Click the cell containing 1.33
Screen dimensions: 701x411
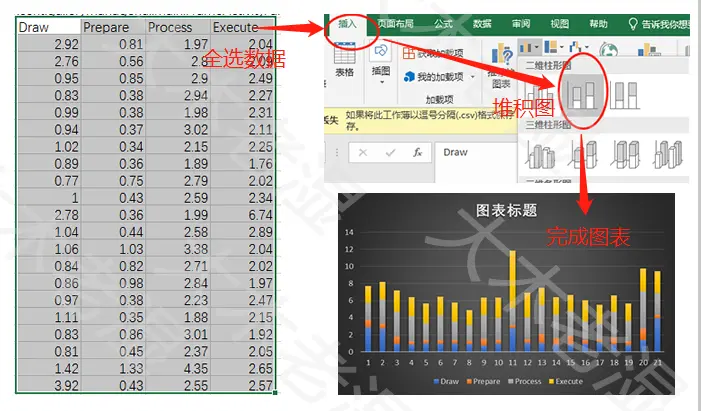click(x=114, y=369)
